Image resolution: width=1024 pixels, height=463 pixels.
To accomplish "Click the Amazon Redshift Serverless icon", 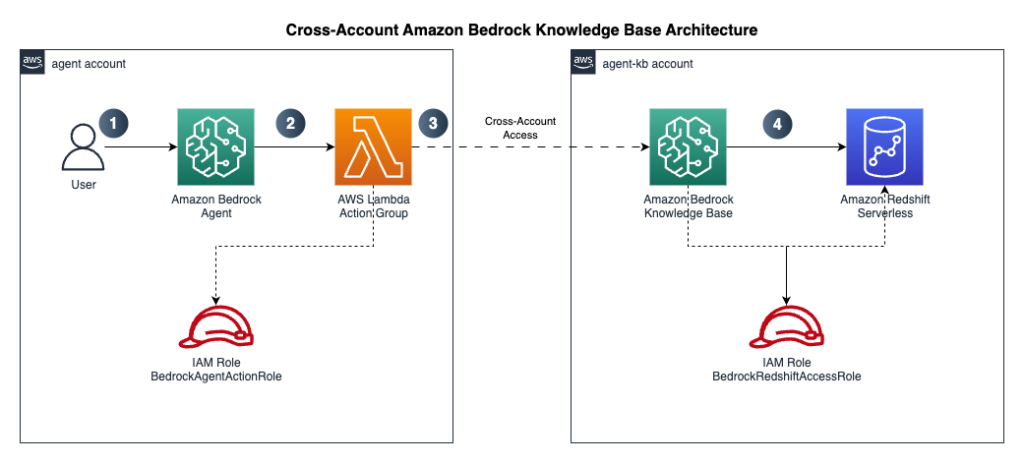I will 883,147.
